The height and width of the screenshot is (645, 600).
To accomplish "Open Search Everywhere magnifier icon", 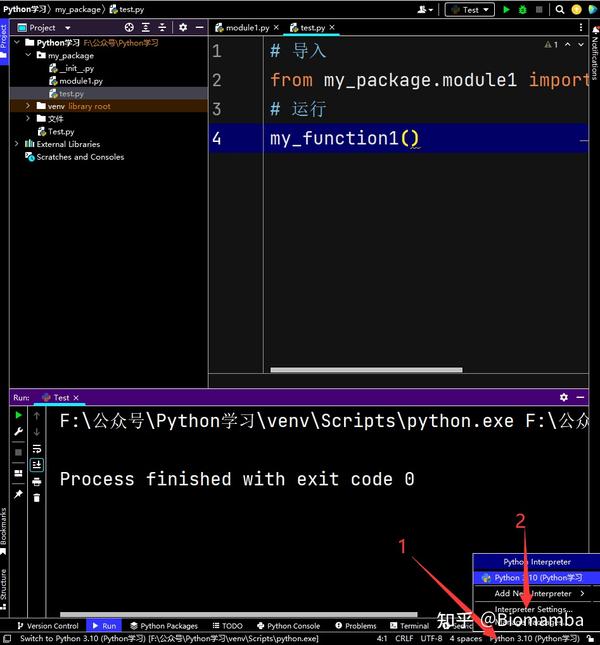I will pyautogui.click(x=560, y=9).
